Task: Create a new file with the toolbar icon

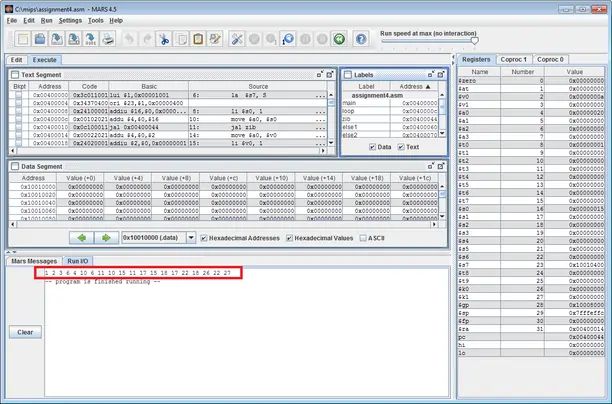Action: coord(23,39)
